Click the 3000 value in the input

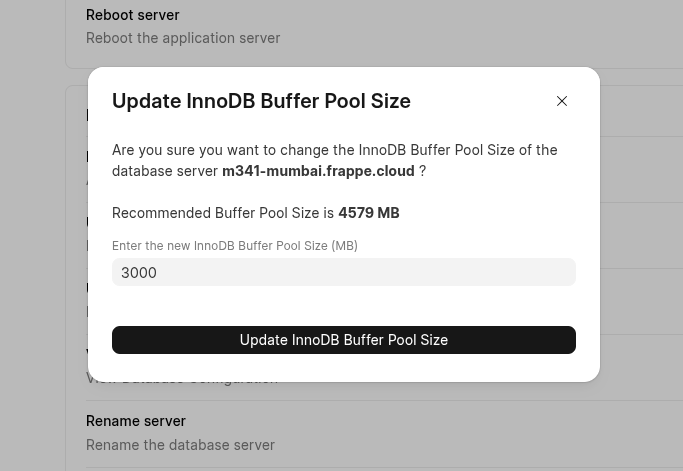pyautogui.click(x=139, y=273)
